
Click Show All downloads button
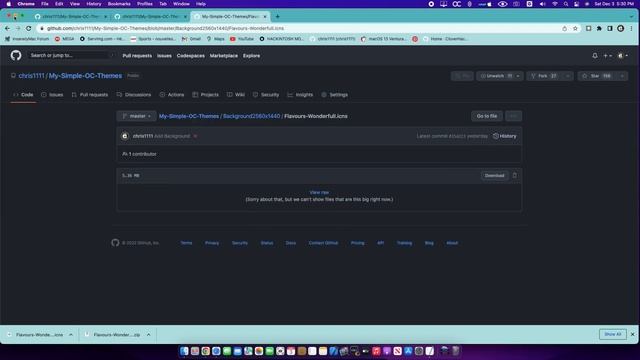click(613, 334)
